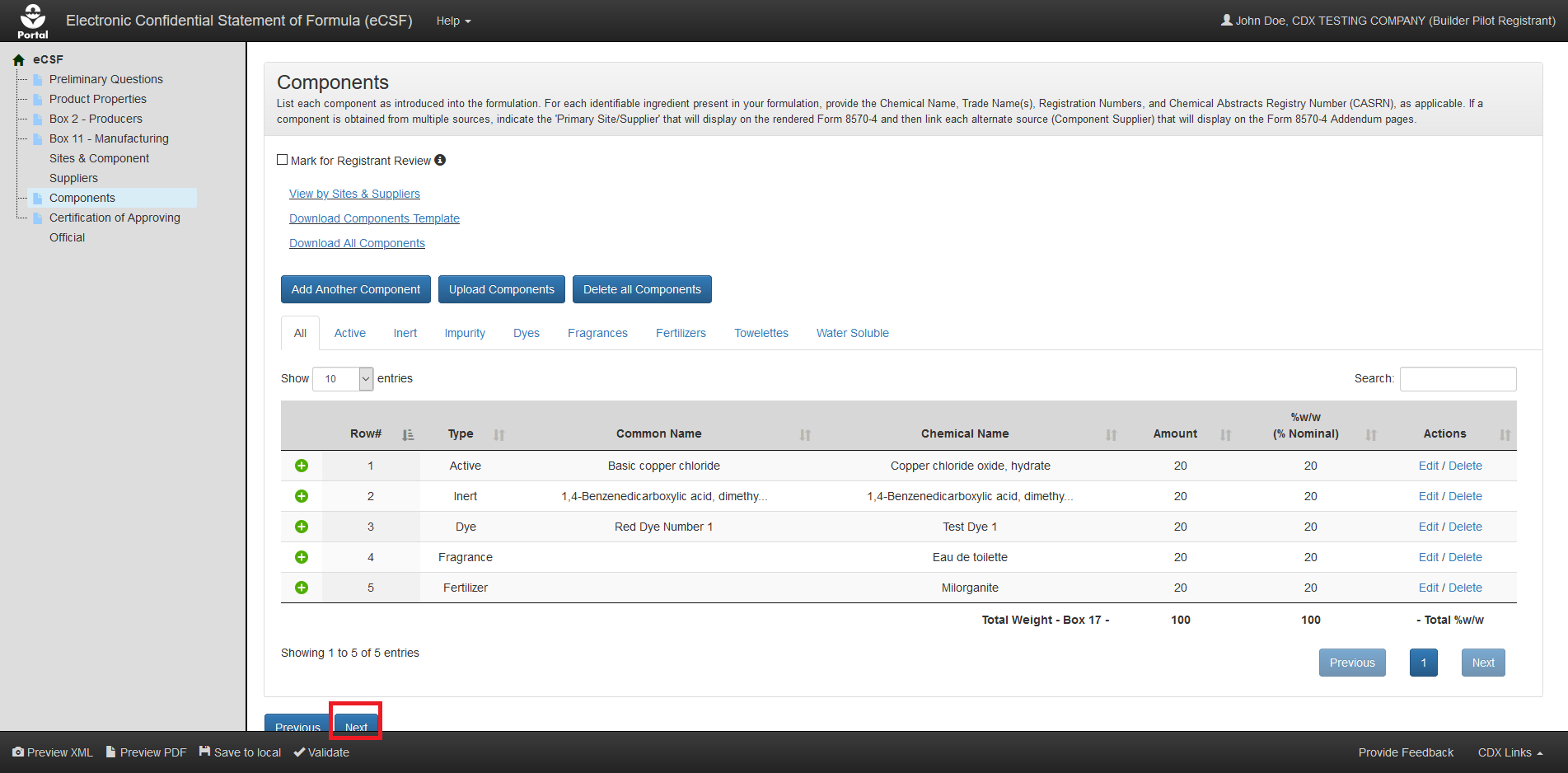
Task: Sort table by Common Name column
Action: tap(805, 434)
